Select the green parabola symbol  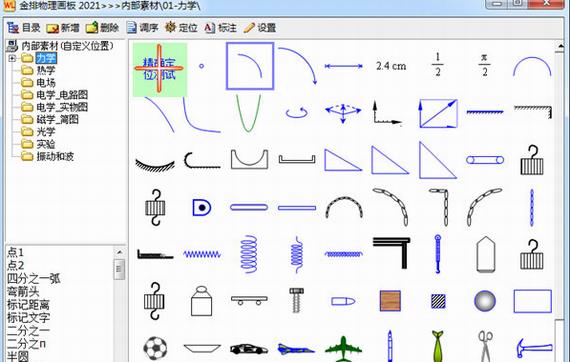point(248,113)
